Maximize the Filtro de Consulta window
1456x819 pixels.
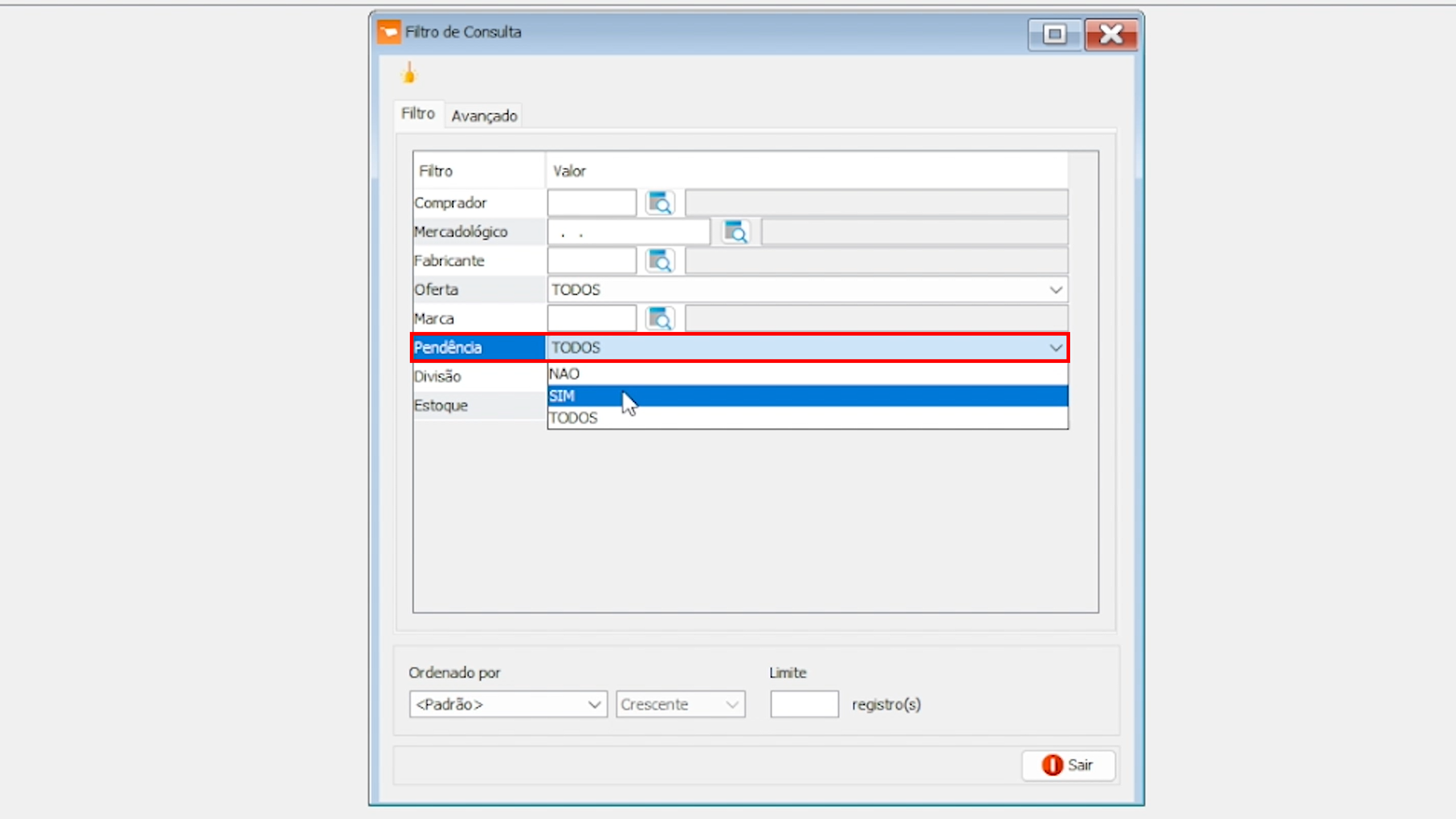coord(1054,35)
